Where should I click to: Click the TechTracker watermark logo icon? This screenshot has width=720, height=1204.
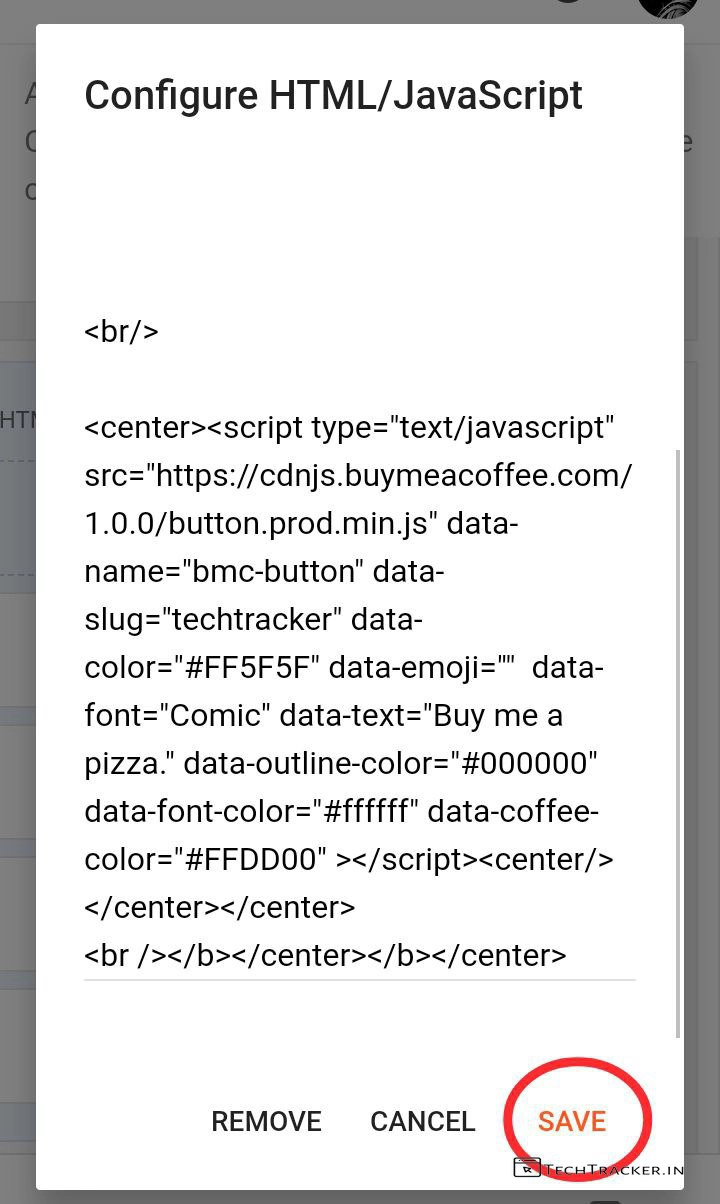[526, 1167]
